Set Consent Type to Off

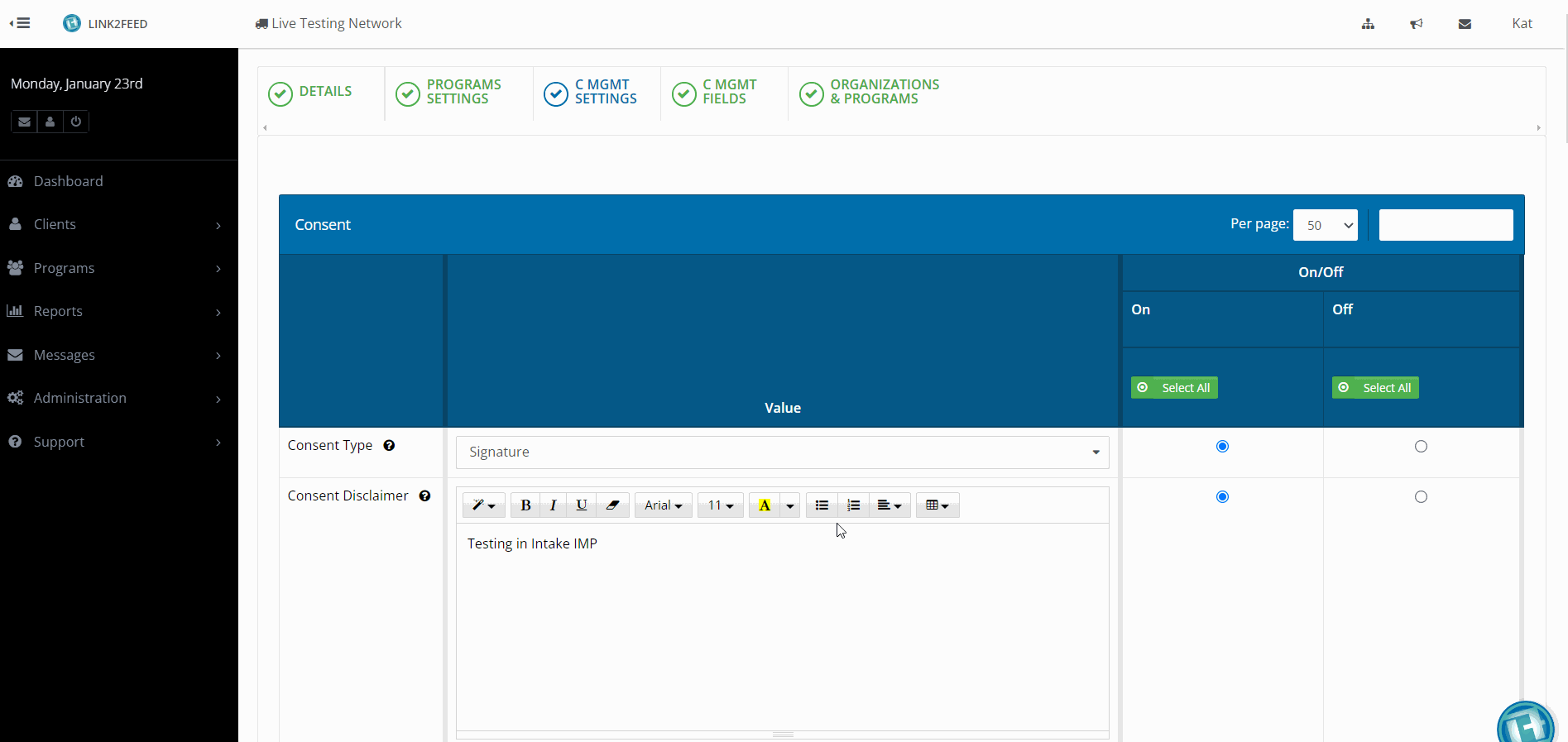1421,447
